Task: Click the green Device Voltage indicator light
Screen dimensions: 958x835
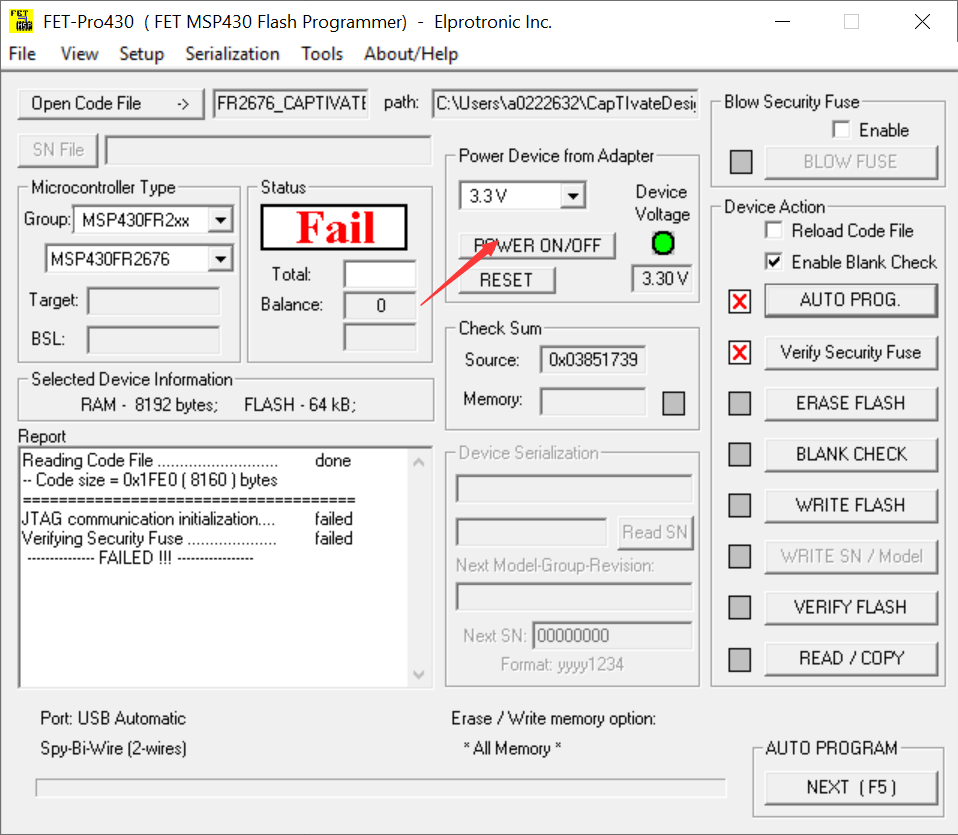Action: pyautogui.click(x=663, y=243)
